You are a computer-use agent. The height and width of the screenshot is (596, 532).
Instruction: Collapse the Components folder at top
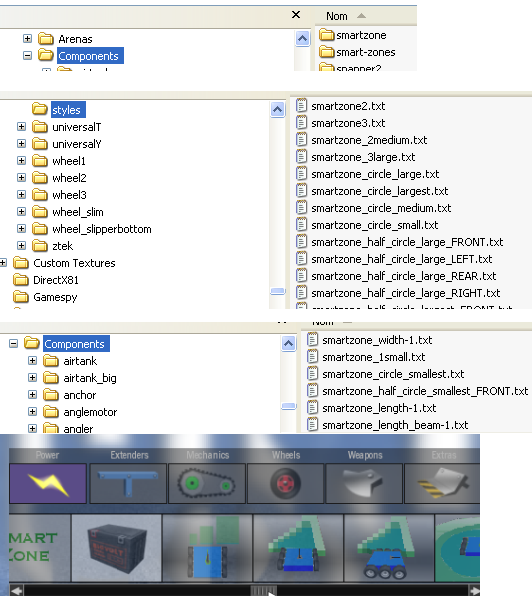pyautogui.click(x=27, y=55)
